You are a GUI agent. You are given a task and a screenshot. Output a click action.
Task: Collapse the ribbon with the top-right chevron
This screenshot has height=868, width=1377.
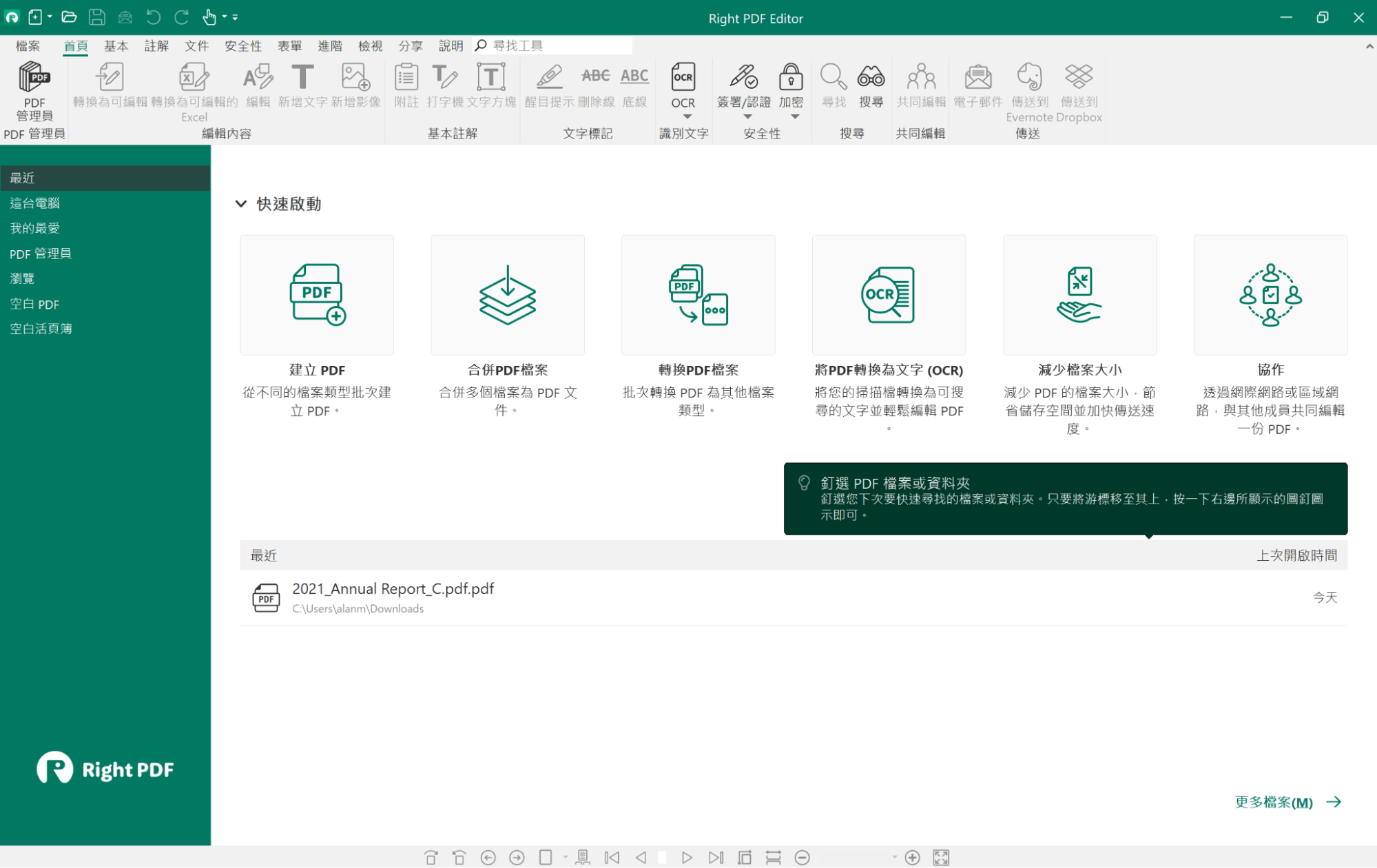point(1369,46)
